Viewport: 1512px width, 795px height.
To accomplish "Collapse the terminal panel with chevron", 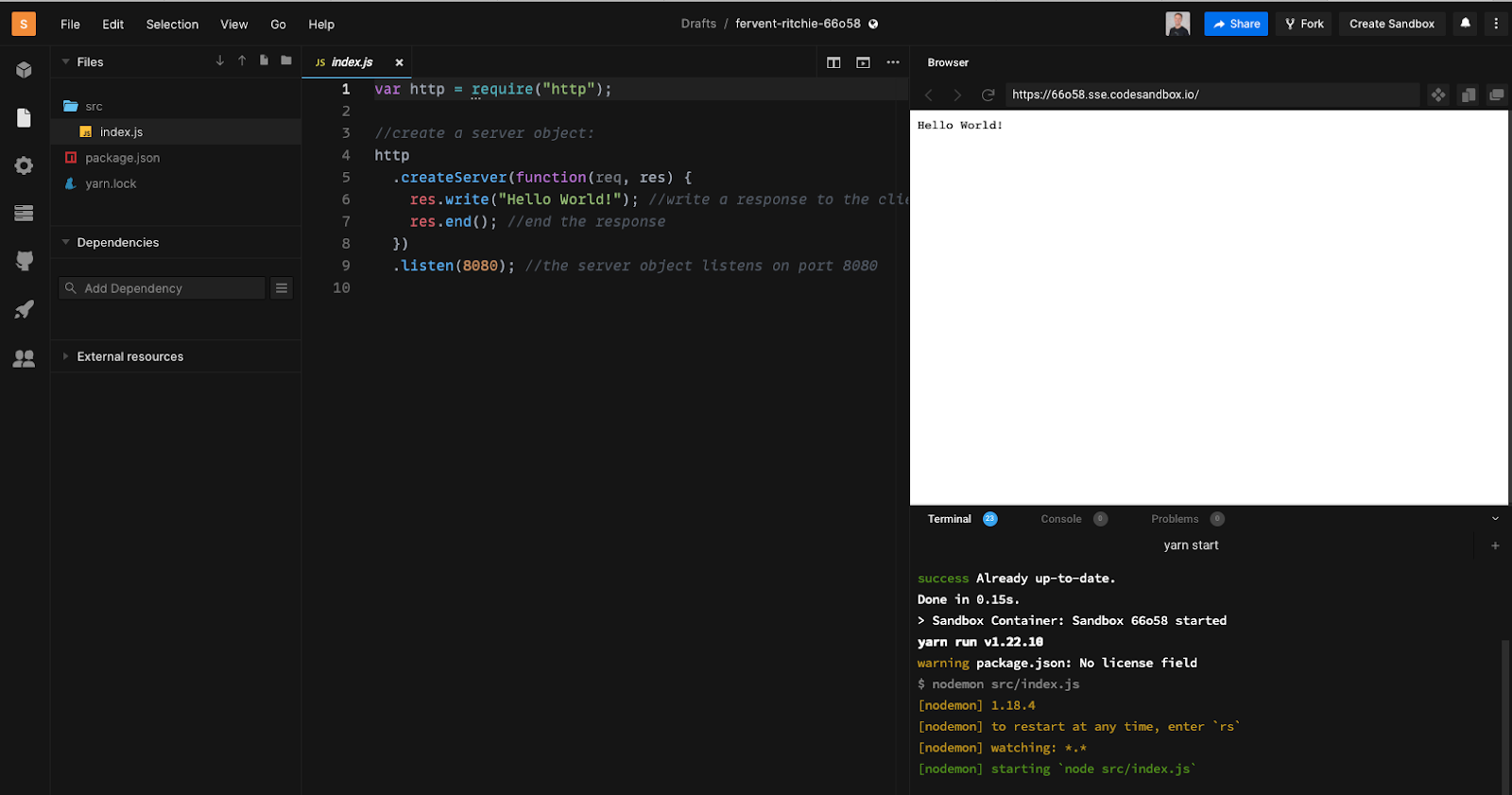I will click(x=1495, y=519).
